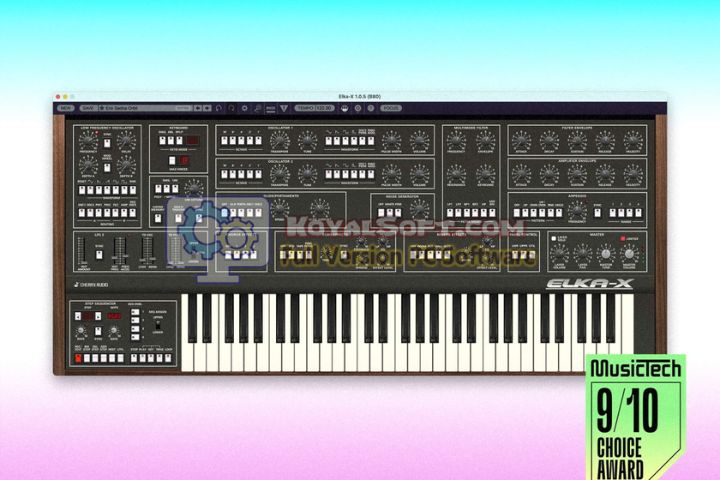Toggle the LFO Sync switch
720x480 pixels.
tap(107, 143)
